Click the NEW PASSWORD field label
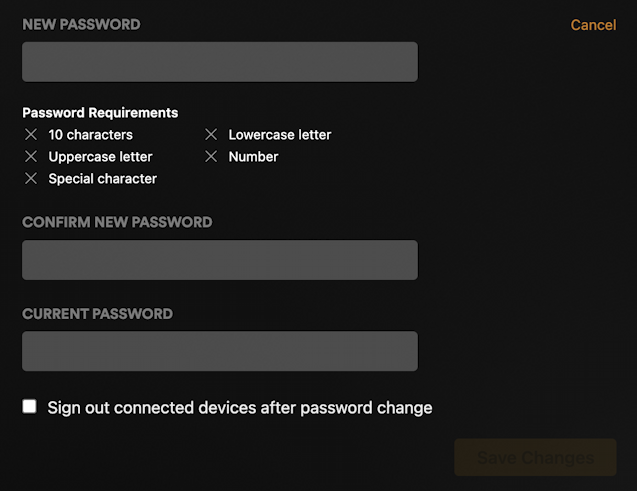This screenshot has height=491, width=637. [81, 24]
